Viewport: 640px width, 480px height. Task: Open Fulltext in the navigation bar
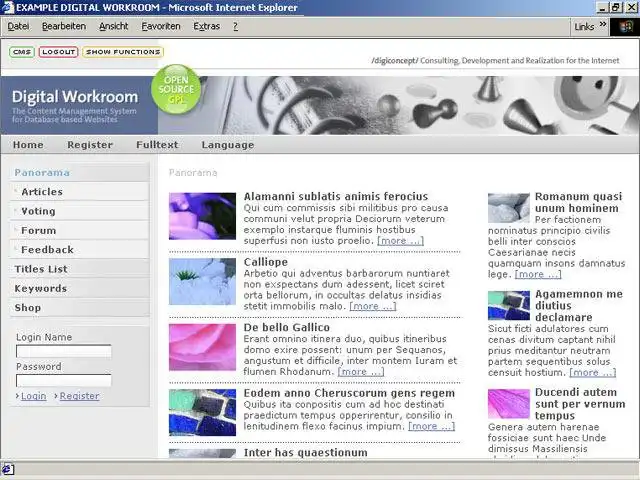click(157, 145)
